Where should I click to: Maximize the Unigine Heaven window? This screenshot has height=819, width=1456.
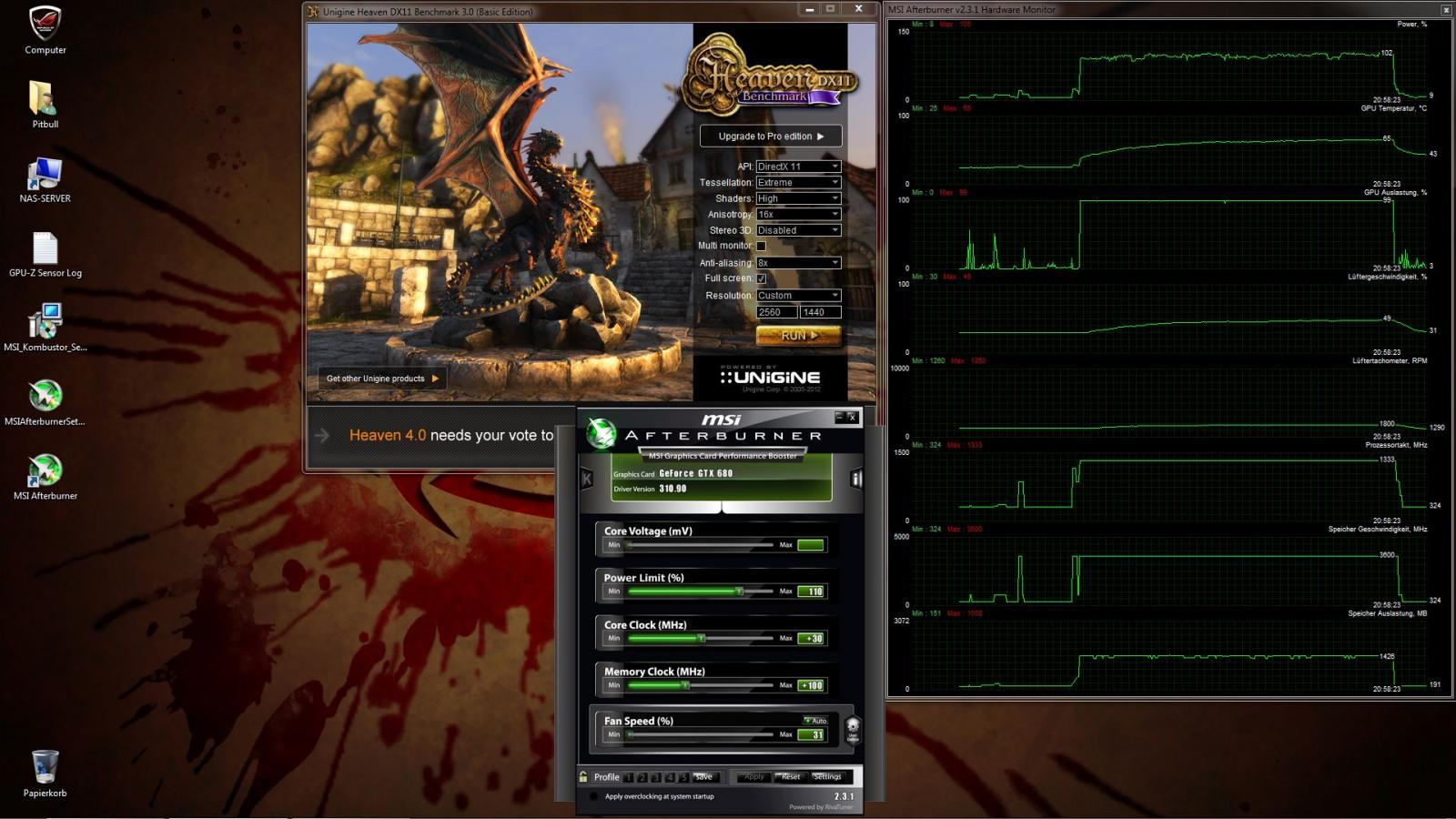pos(831,9)
